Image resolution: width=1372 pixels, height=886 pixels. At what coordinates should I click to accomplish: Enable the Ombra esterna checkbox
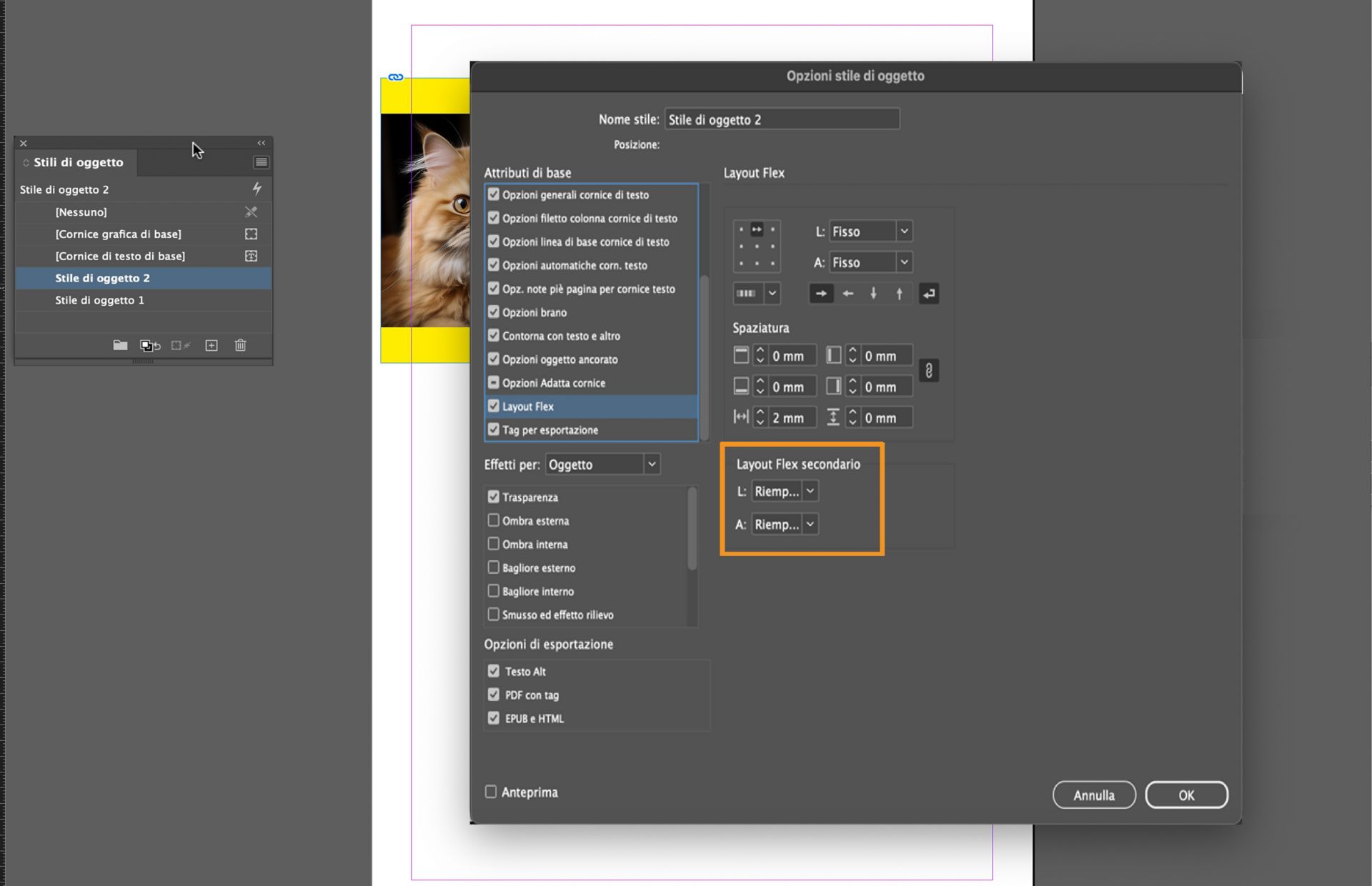(493, 520)
